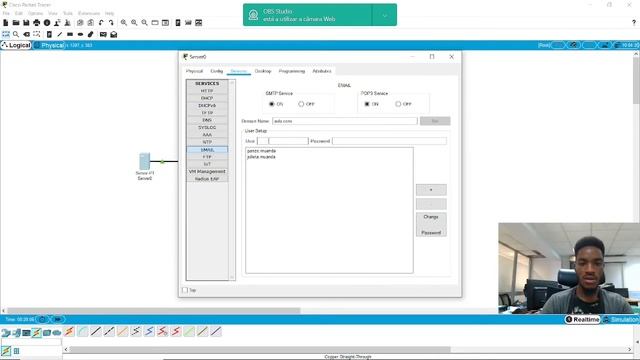Activate the Draw Ellipse tool
Viewport: 640px width, 360px height.
tap(80, 34)
